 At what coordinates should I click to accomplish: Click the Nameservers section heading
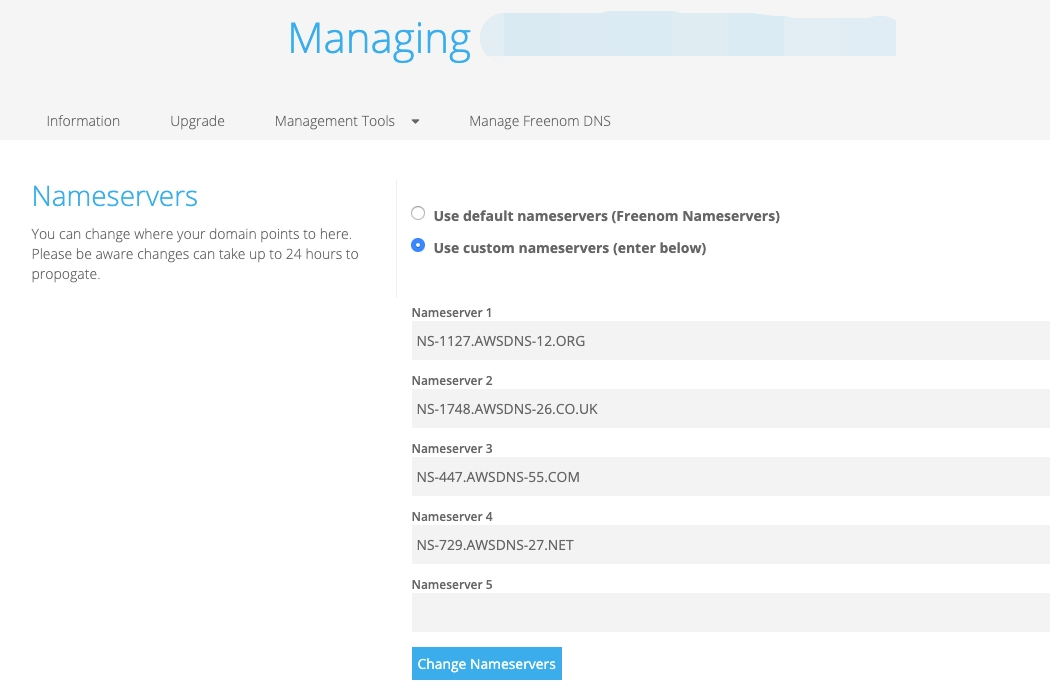pyautogui.click(x=115, y=196)
